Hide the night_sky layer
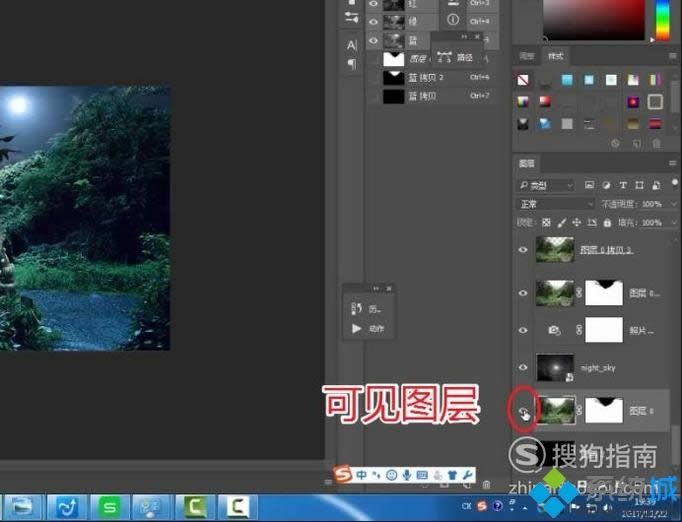 [523, 368]
